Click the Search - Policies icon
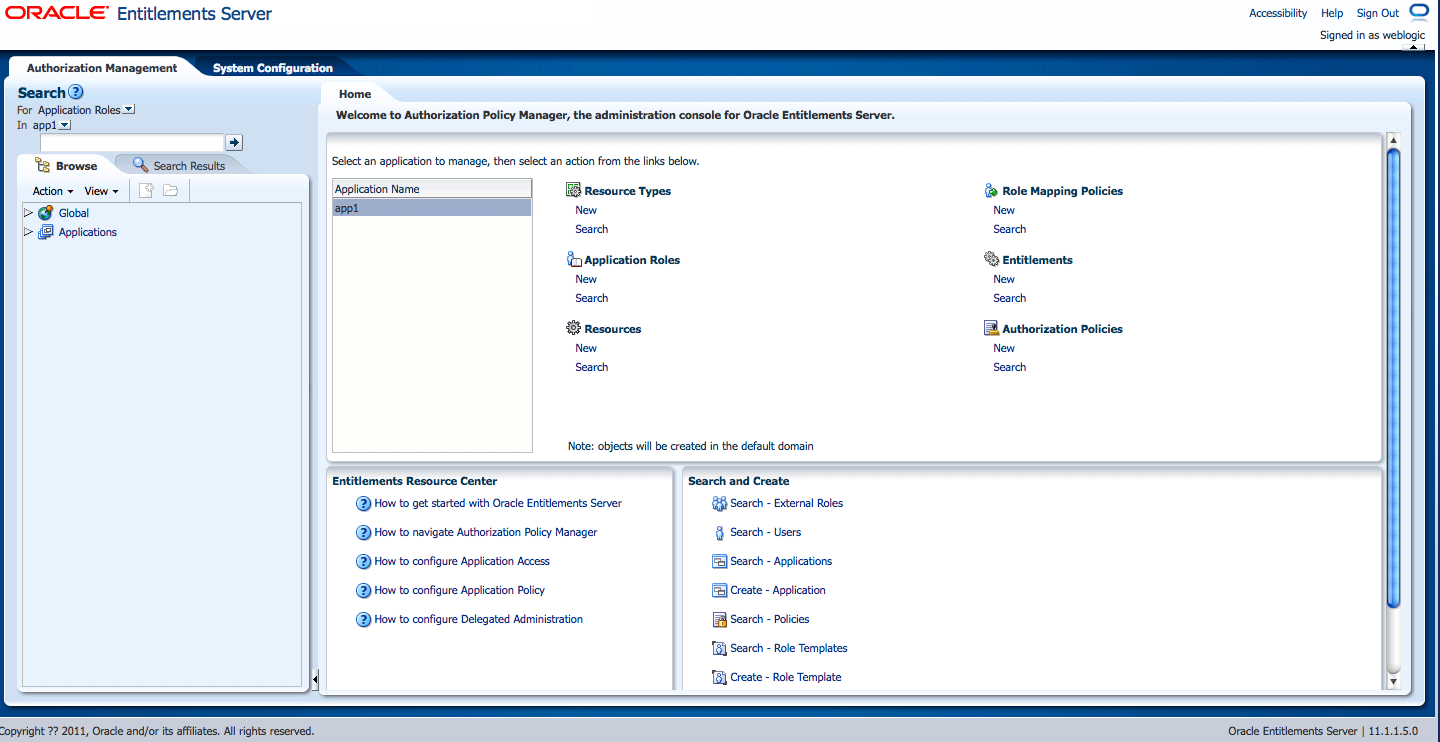The width and height of the screenshot is (1440, 742). pyautogui.click(x=719, y=619)
